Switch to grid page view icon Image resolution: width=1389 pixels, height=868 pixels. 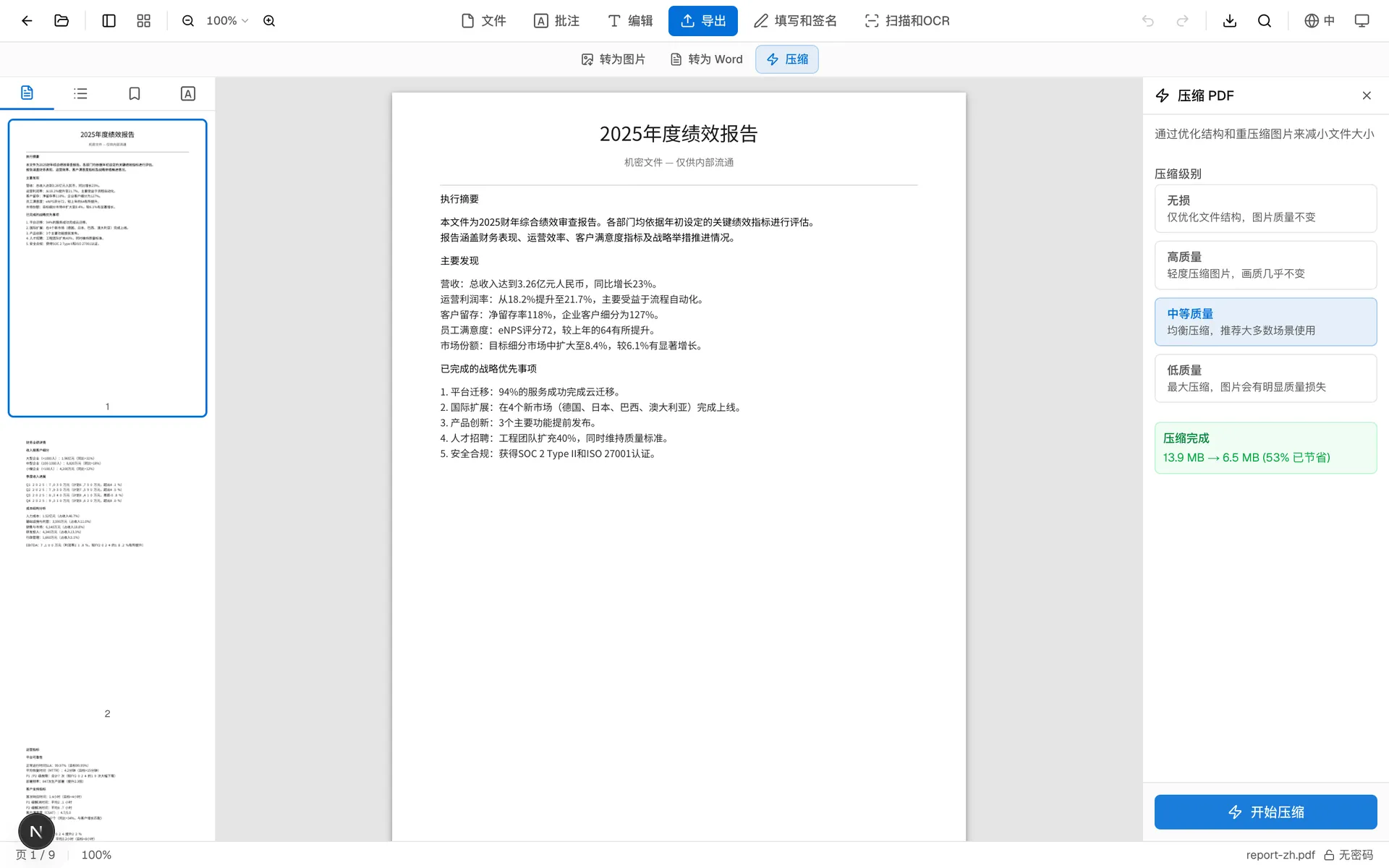144,21
